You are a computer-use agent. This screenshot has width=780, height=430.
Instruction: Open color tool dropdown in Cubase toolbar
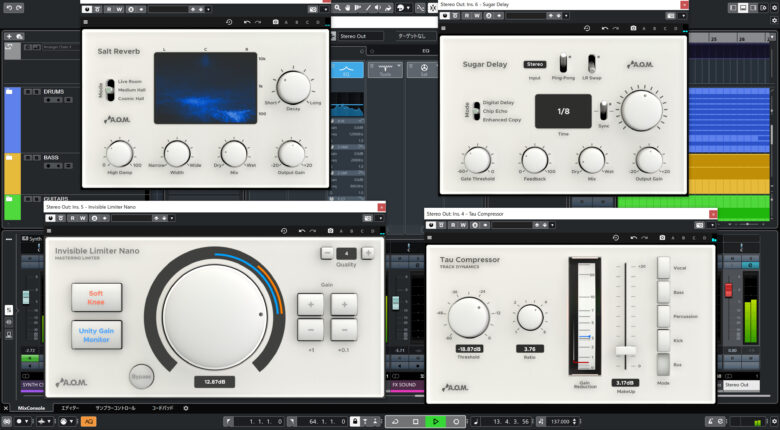(408, 8)
